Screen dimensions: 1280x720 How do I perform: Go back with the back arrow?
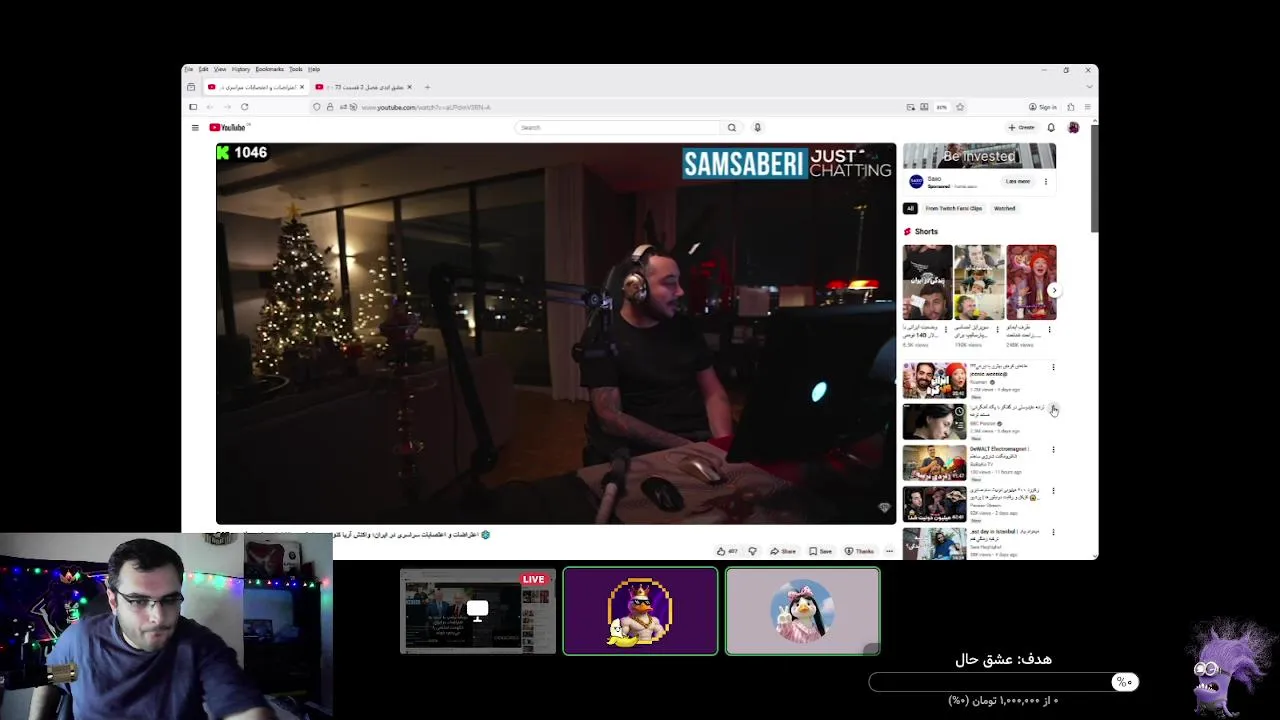210,107
